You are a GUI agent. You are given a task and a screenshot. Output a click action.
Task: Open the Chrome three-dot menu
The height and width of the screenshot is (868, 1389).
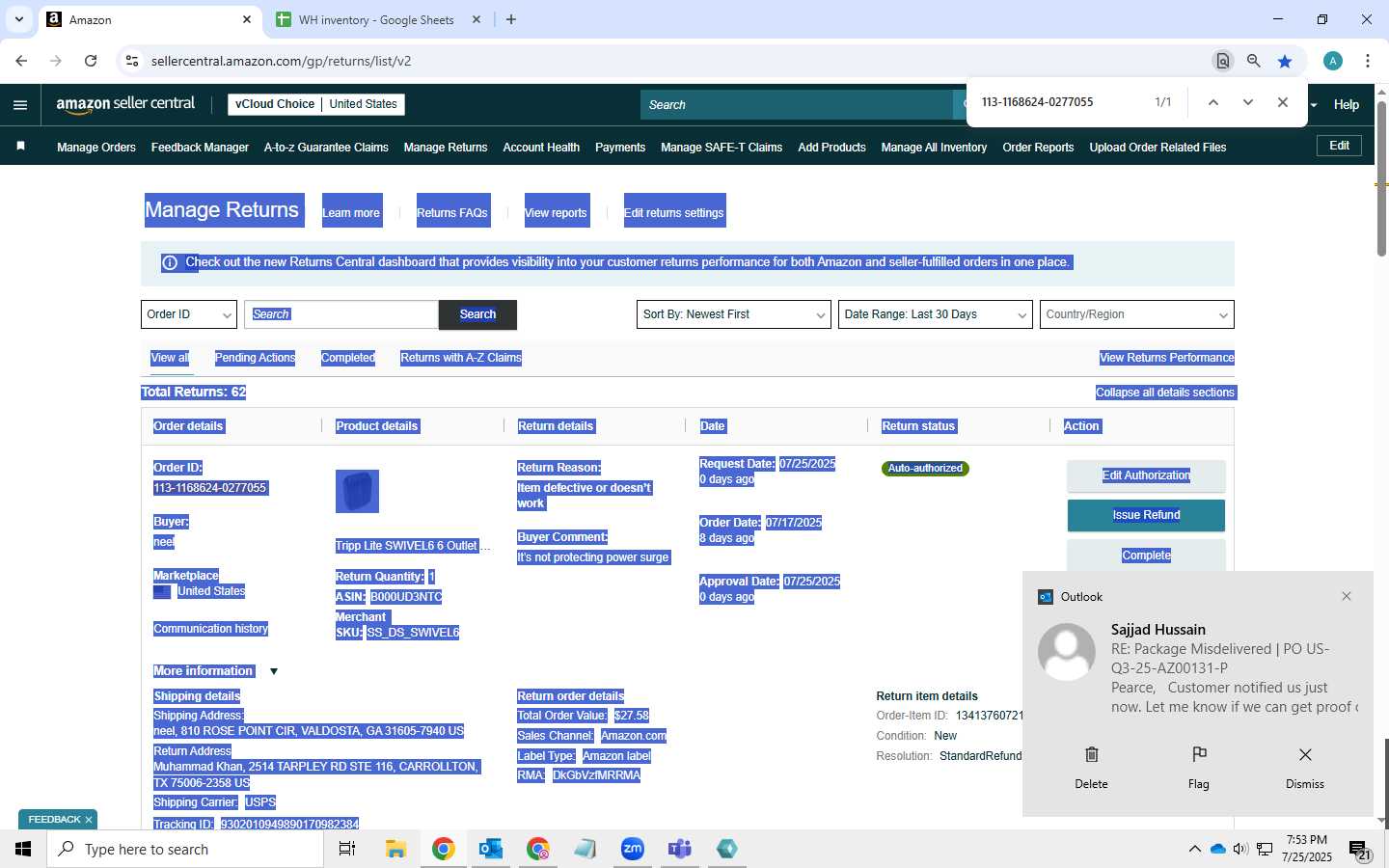pyautogui.click(x=1368, y=61)
